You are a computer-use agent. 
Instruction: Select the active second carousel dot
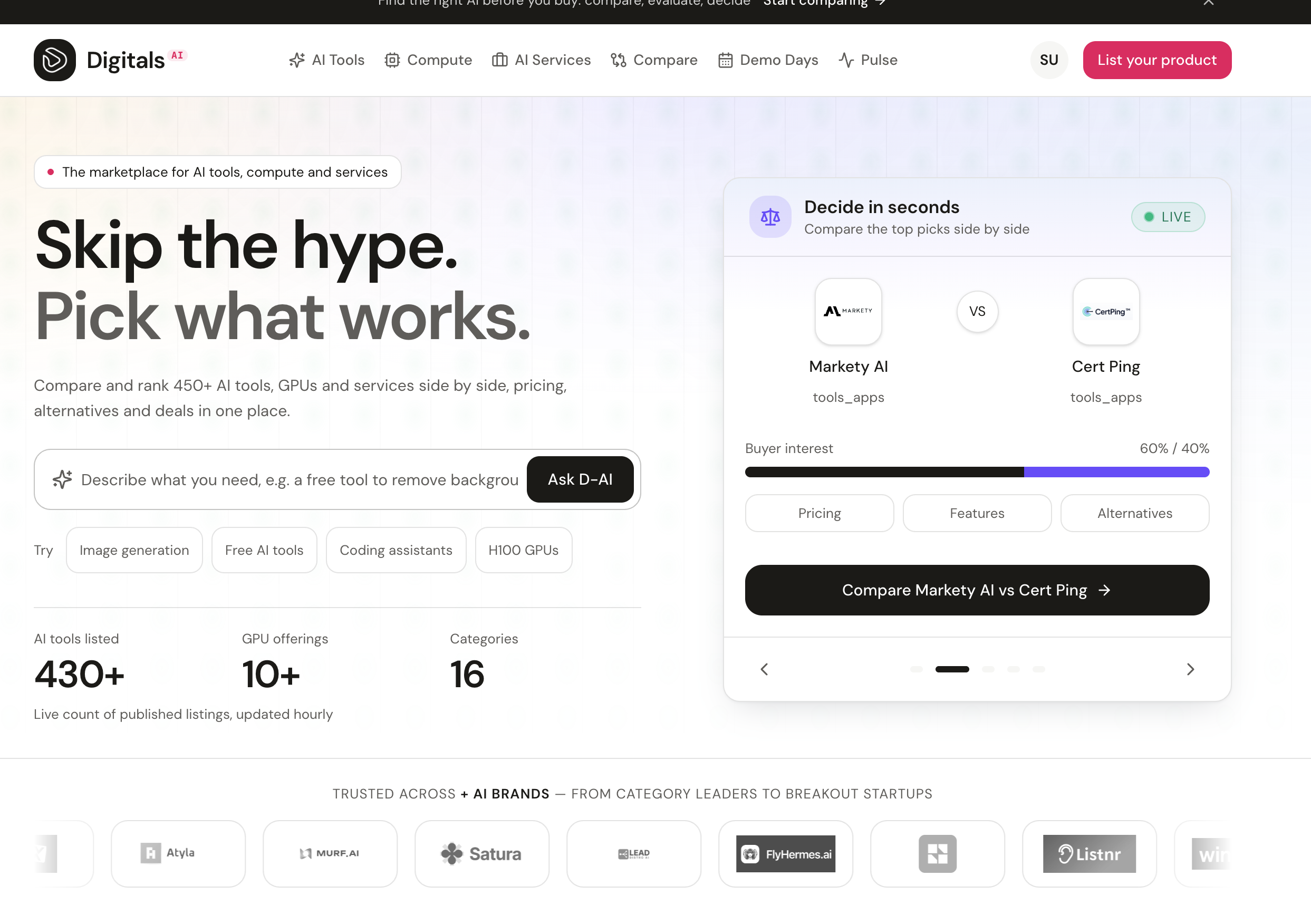[952, 669]
